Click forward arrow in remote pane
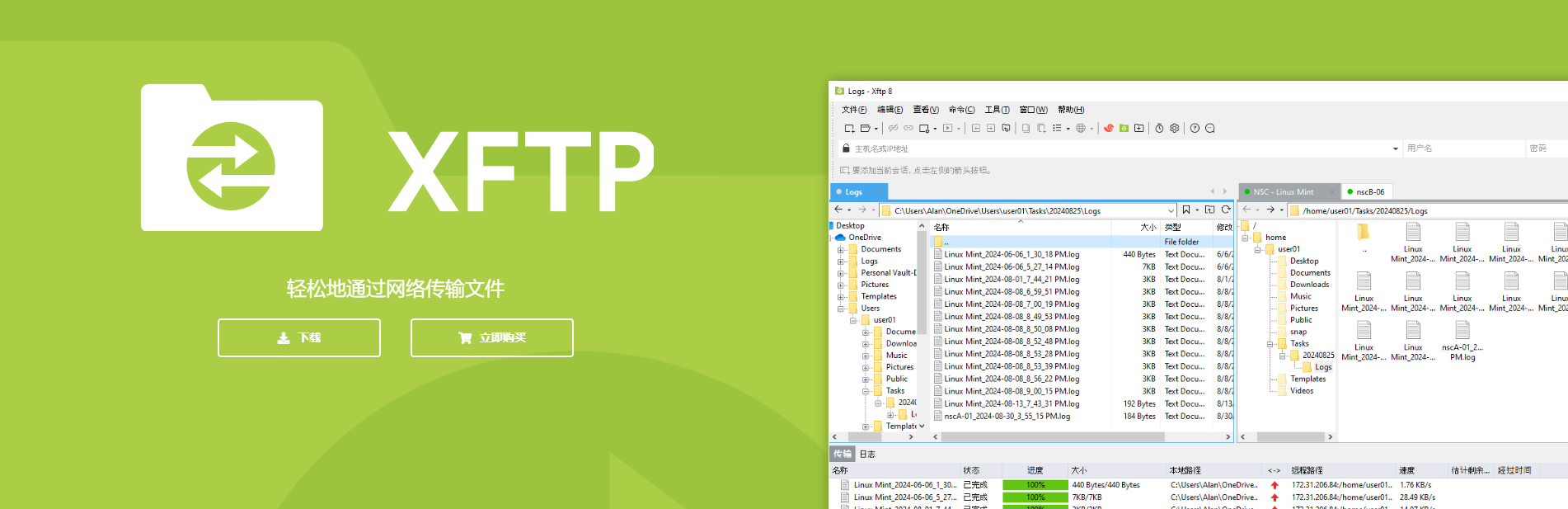Screen dimensions: 1568x509 [1270, 210]
